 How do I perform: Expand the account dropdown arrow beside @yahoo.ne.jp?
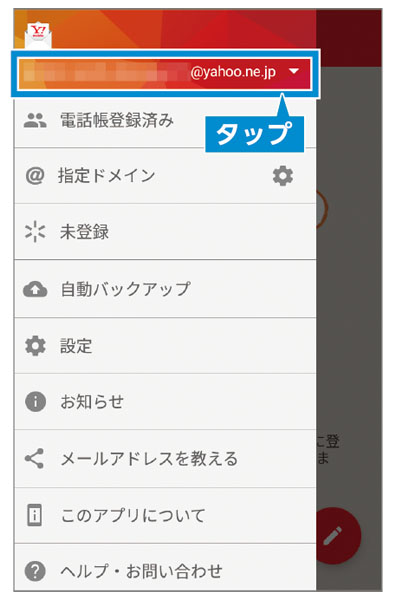(293, 71)
